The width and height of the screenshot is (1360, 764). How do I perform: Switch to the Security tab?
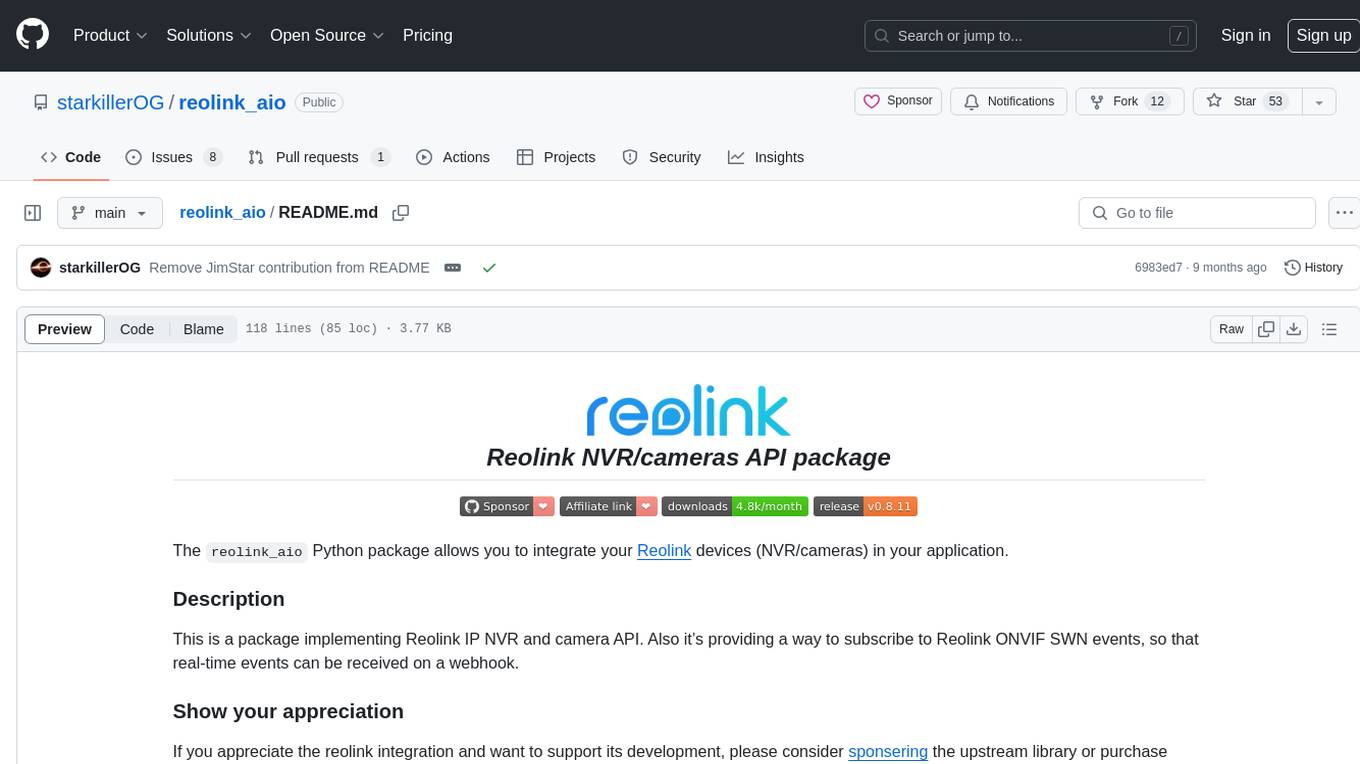coord(662,157)
